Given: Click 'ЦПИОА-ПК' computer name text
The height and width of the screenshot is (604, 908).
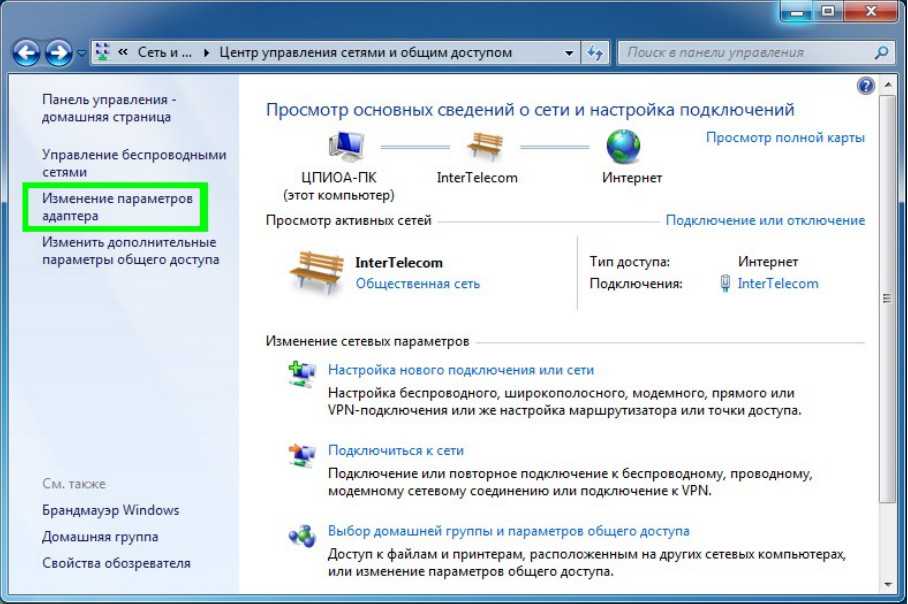Looking at the screenshot, I should point(339,177).
